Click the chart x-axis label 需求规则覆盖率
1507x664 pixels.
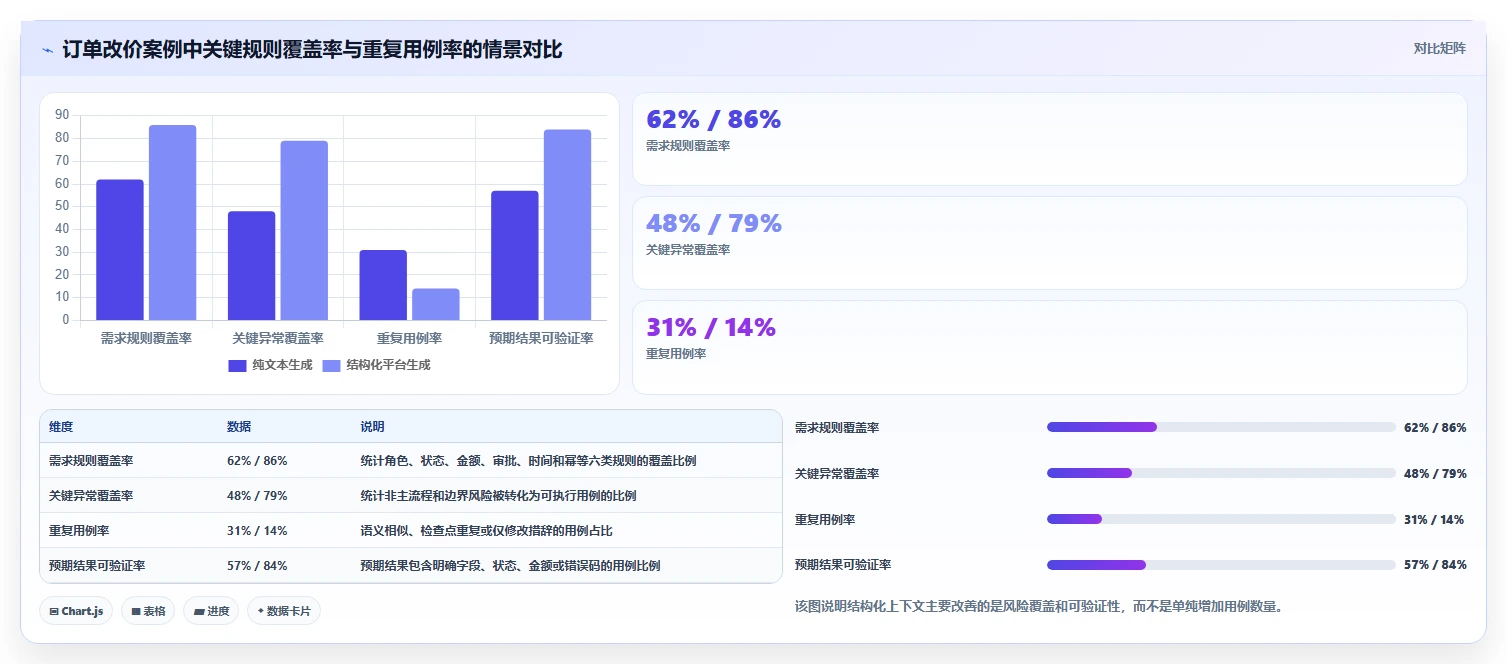[146, 339]
